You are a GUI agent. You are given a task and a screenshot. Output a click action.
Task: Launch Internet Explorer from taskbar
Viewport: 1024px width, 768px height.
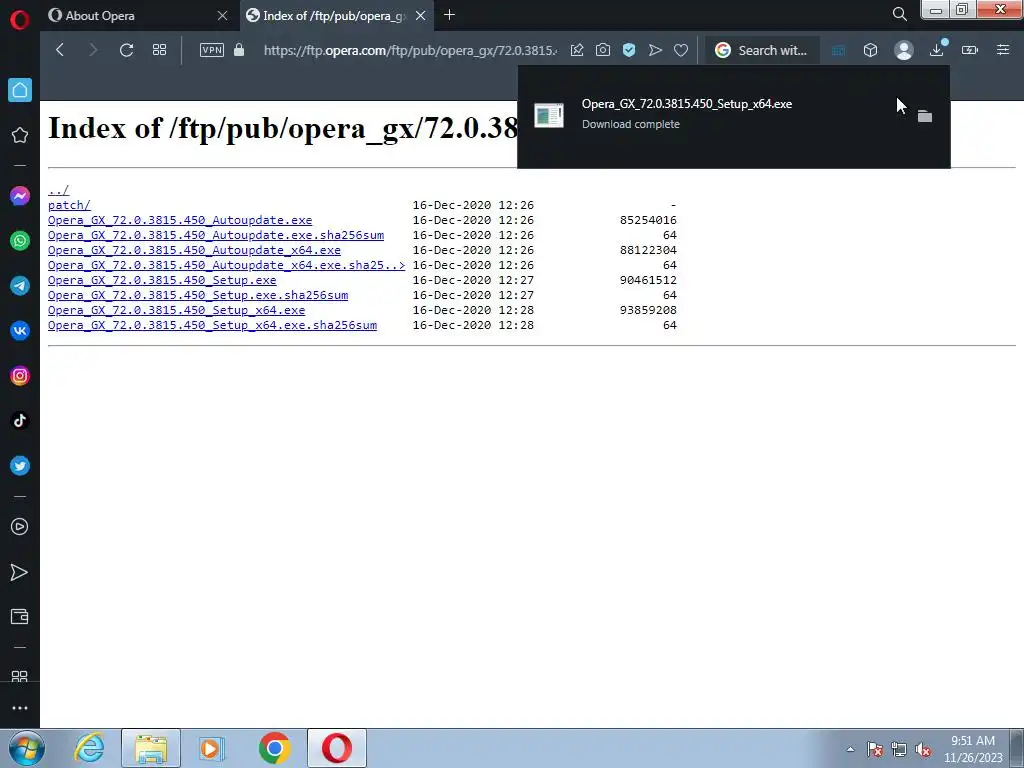[x=89, y=748]
